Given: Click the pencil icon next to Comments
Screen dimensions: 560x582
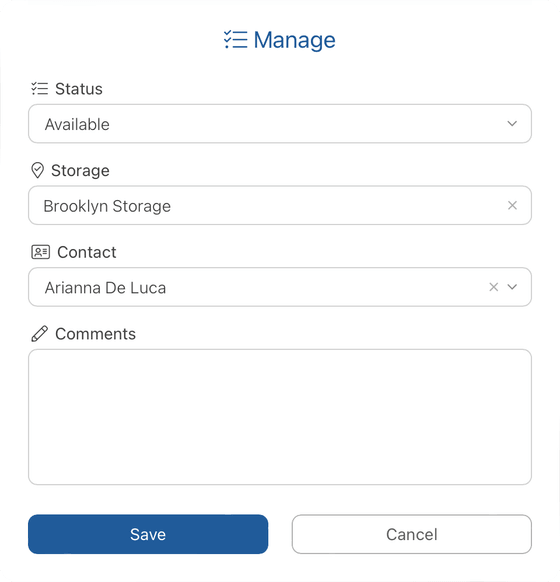Looking at the screenshot, I should pyautogui.click(x=40, y=334).
